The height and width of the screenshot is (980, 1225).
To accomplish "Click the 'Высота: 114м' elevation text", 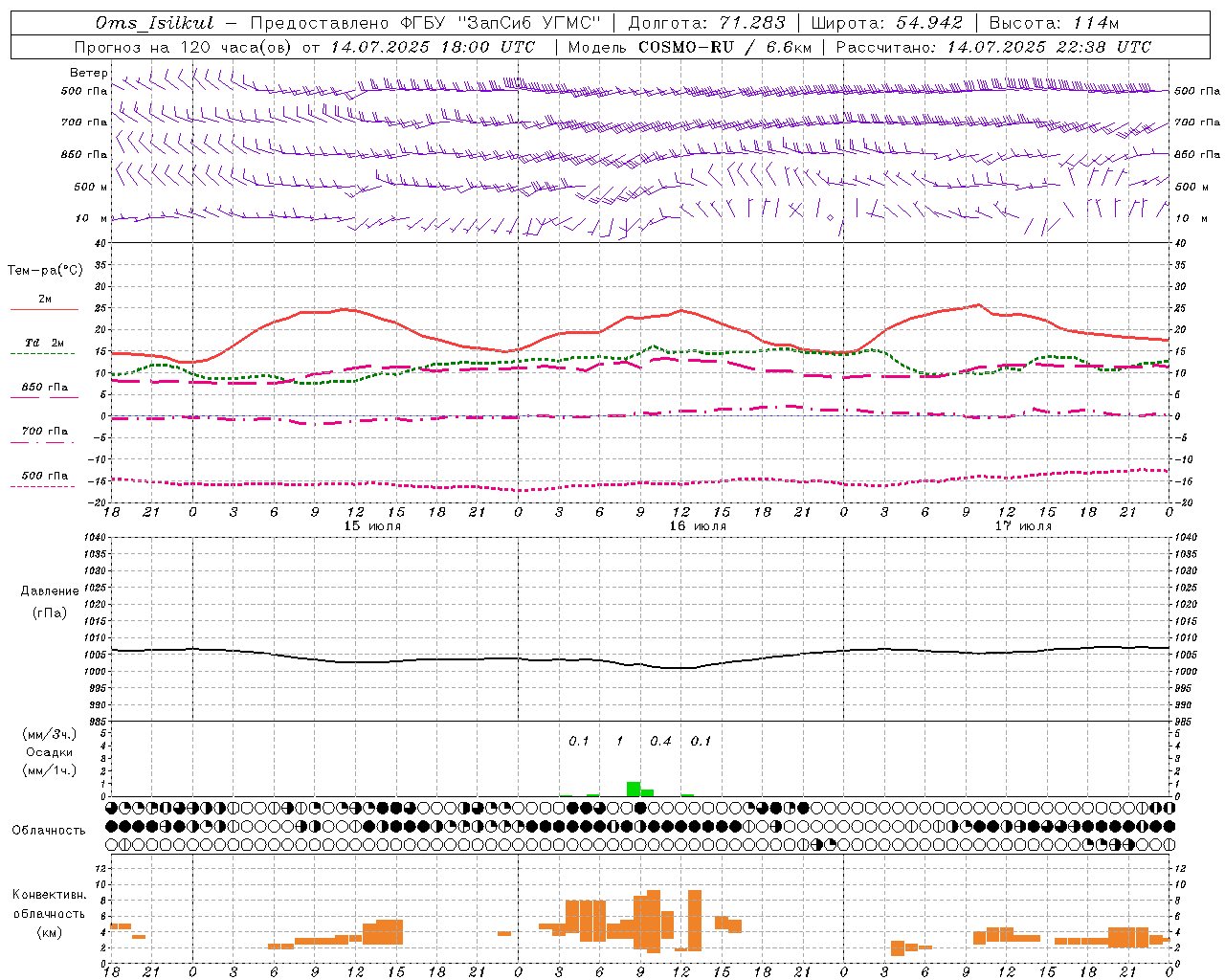I will tap(1054, 23).
